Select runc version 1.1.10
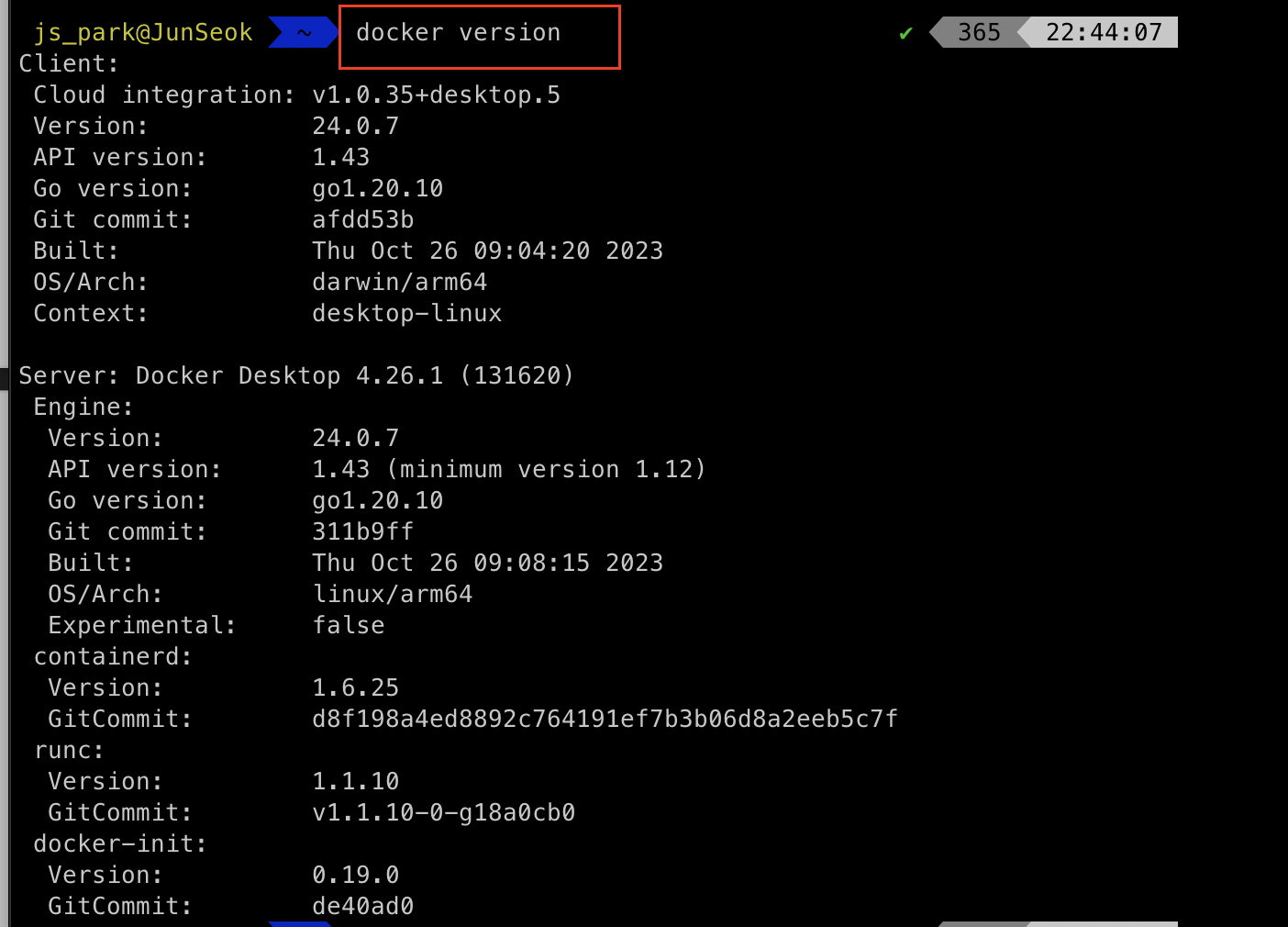The width and height of the screenshot is (1288, 927). (356, 782)
